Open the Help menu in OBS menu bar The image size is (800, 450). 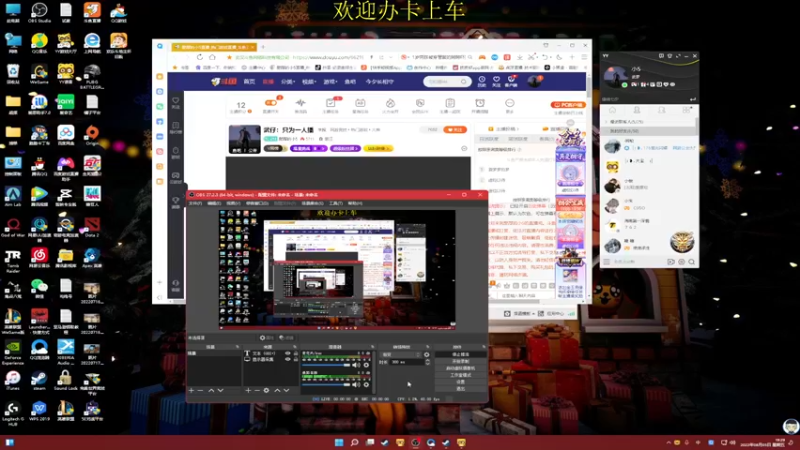click(x=355, y=203)
